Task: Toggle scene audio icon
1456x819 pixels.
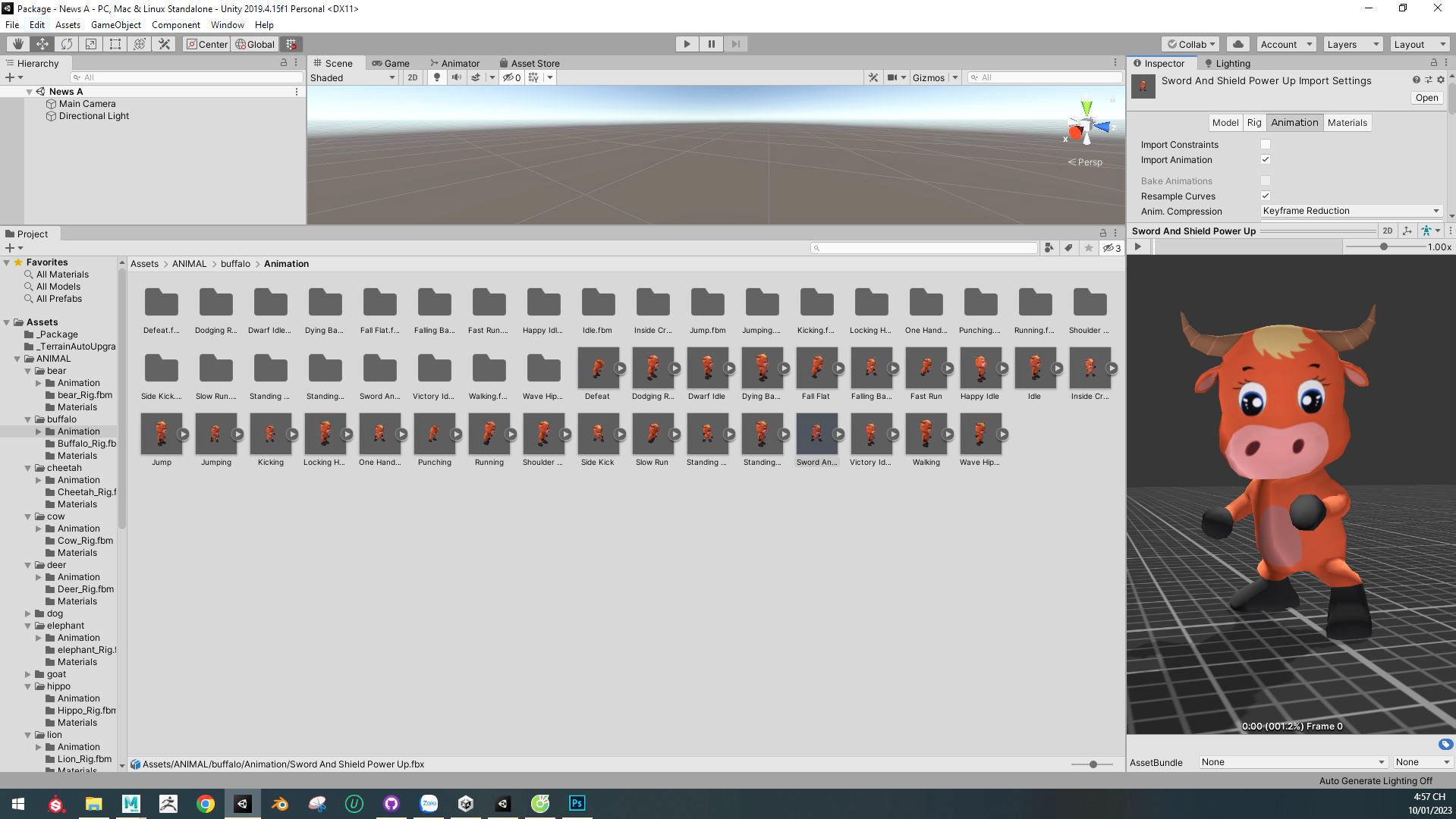Action: (x=456, y=77)
